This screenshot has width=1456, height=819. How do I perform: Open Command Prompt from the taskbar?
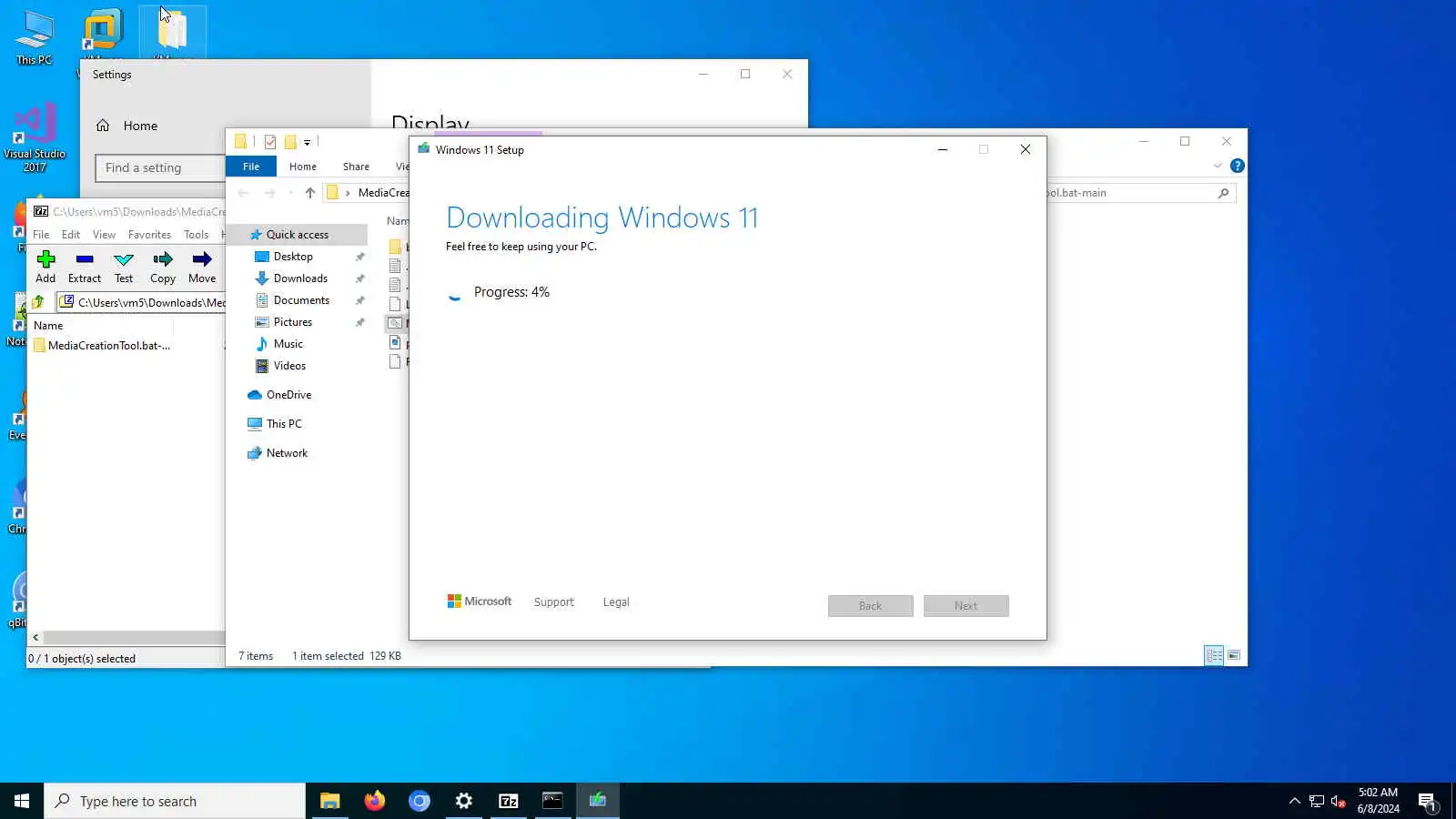tap(552, 801)
